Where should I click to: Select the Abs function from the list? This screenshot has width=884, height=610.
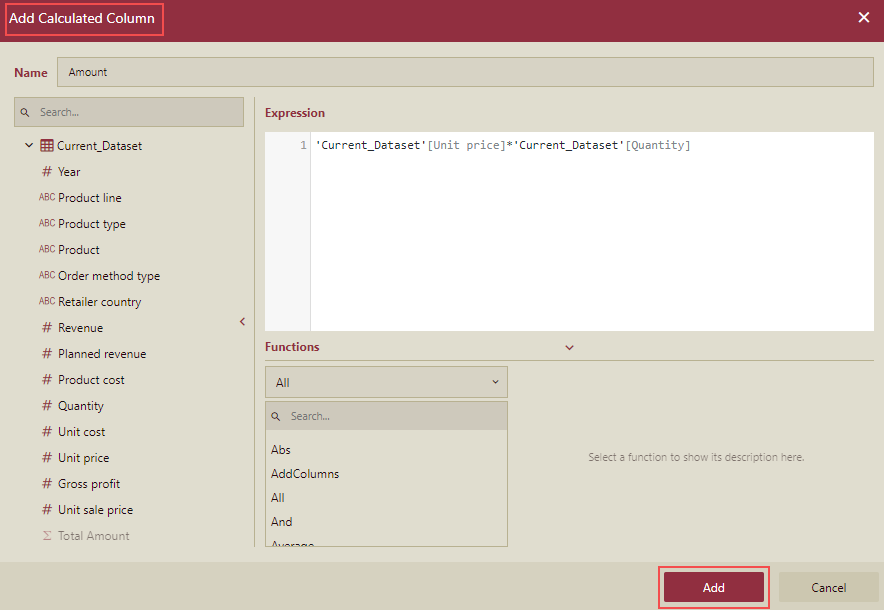pyautogui.click(x=280, y=450)
